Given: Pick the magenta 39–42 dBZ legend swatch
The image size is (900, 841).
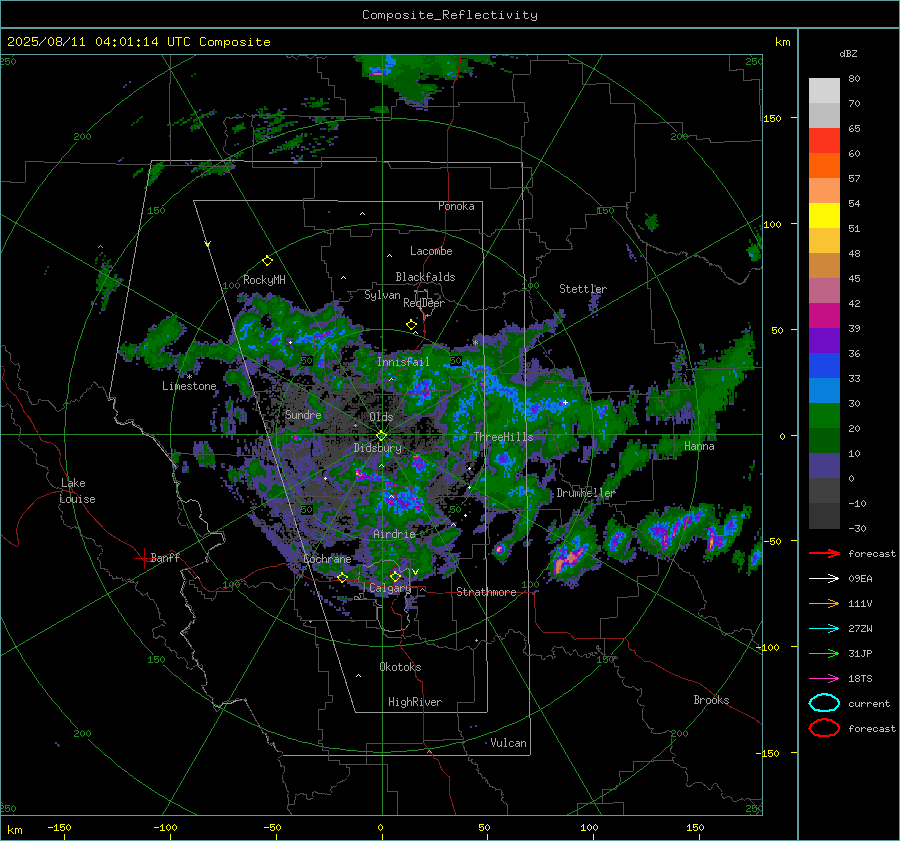Looking at the screenshot, I should point(824,315).
